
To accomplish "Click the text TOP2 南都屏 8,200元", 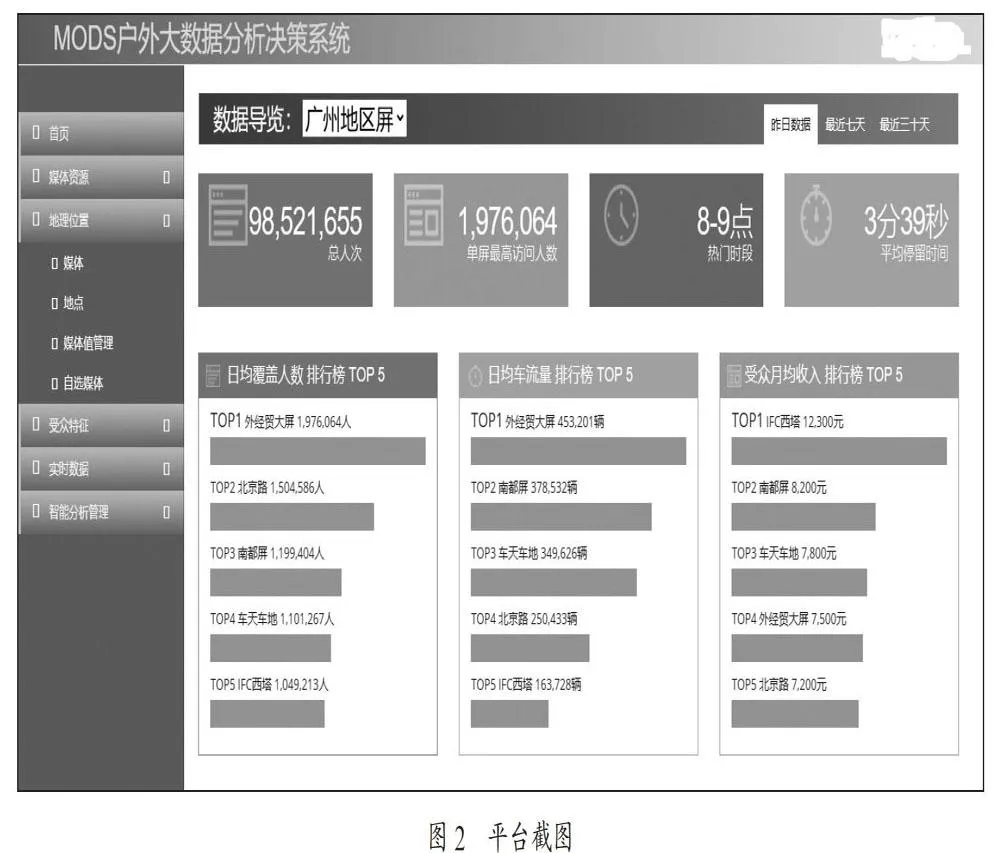I will [779, 487].
